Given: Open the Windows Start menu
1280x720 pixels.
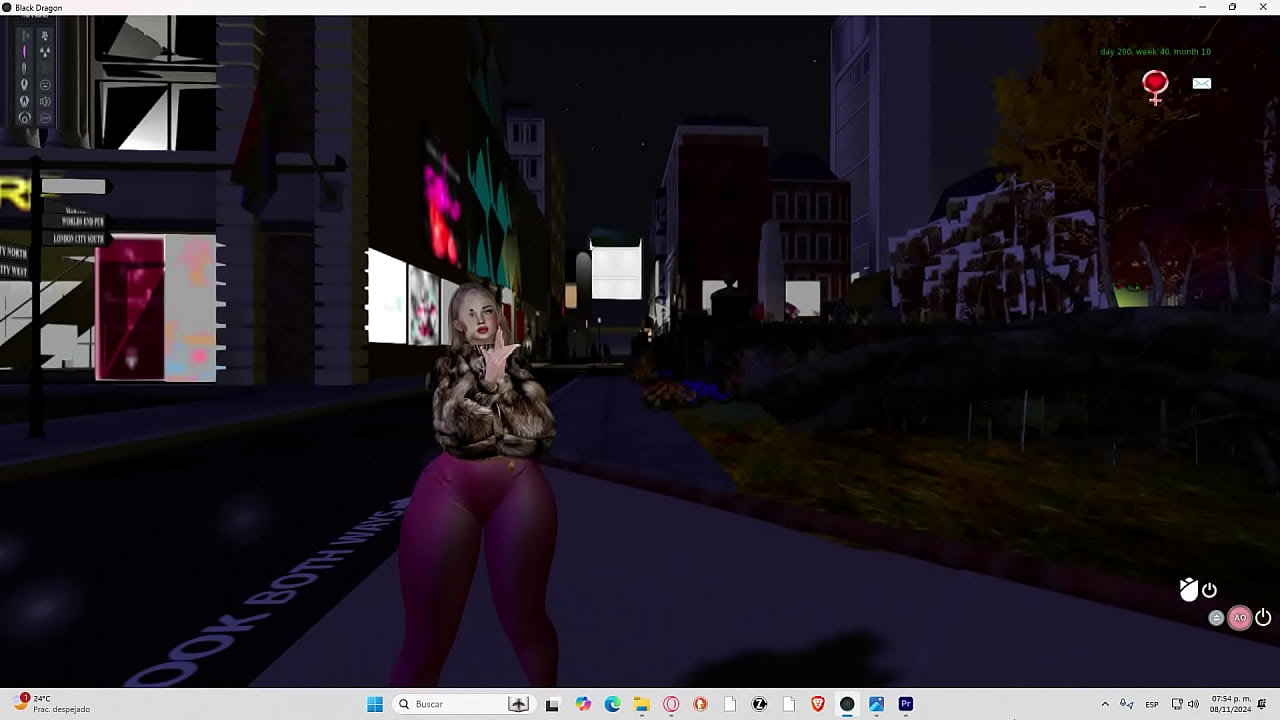Looking at the screenshot, I should point(375,704).
